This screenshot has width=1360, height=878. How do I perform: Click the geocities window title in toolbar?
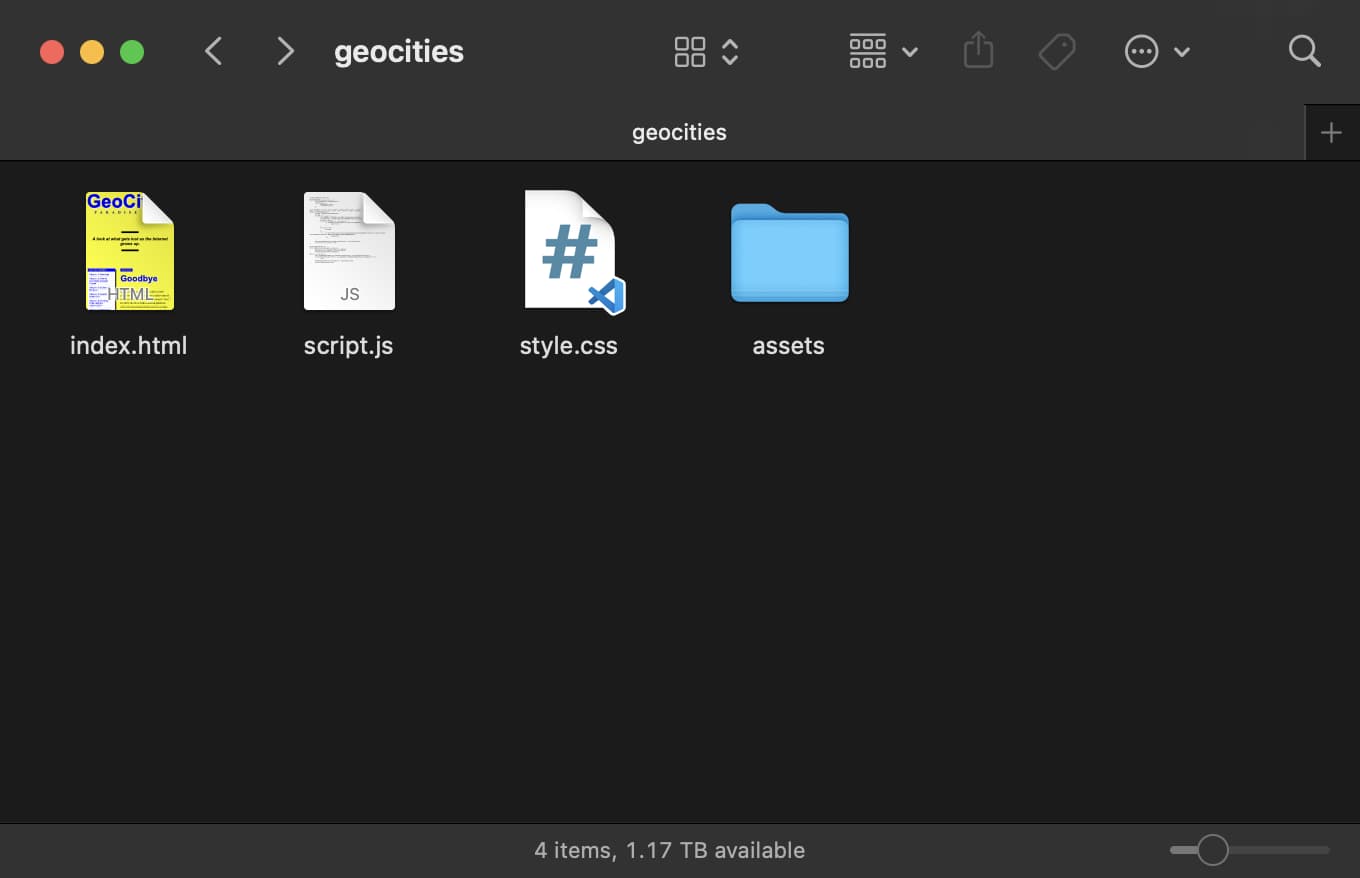(398, 52)
